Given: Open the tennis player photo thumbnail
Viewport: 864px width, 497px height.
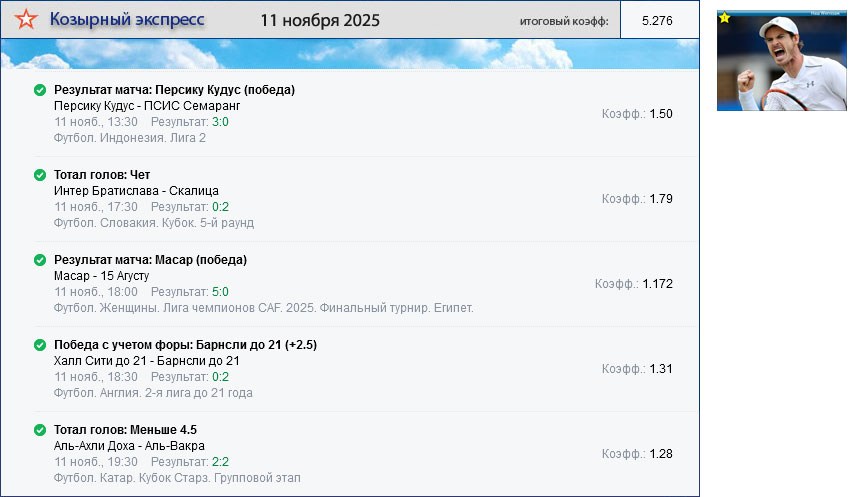Looking at the screenshot, I should tap(783, 62).
